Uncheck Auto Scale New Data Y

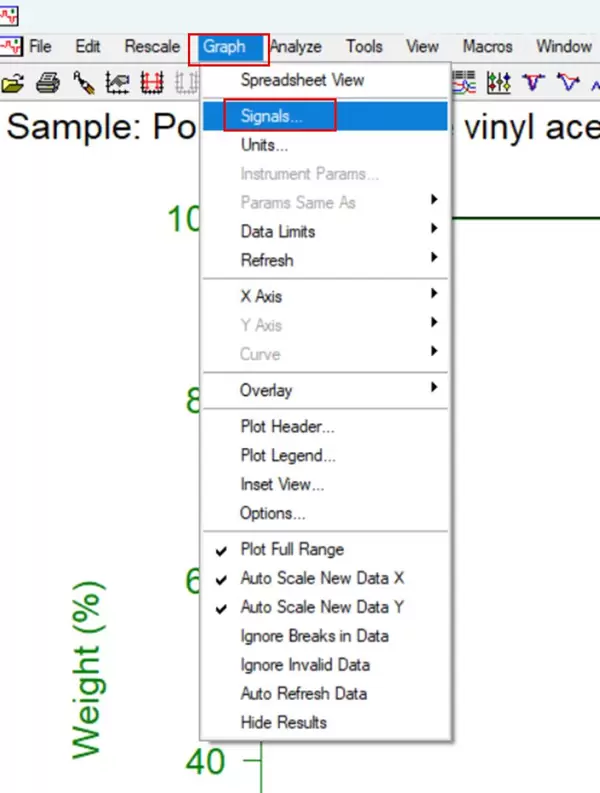click(322, 607)
